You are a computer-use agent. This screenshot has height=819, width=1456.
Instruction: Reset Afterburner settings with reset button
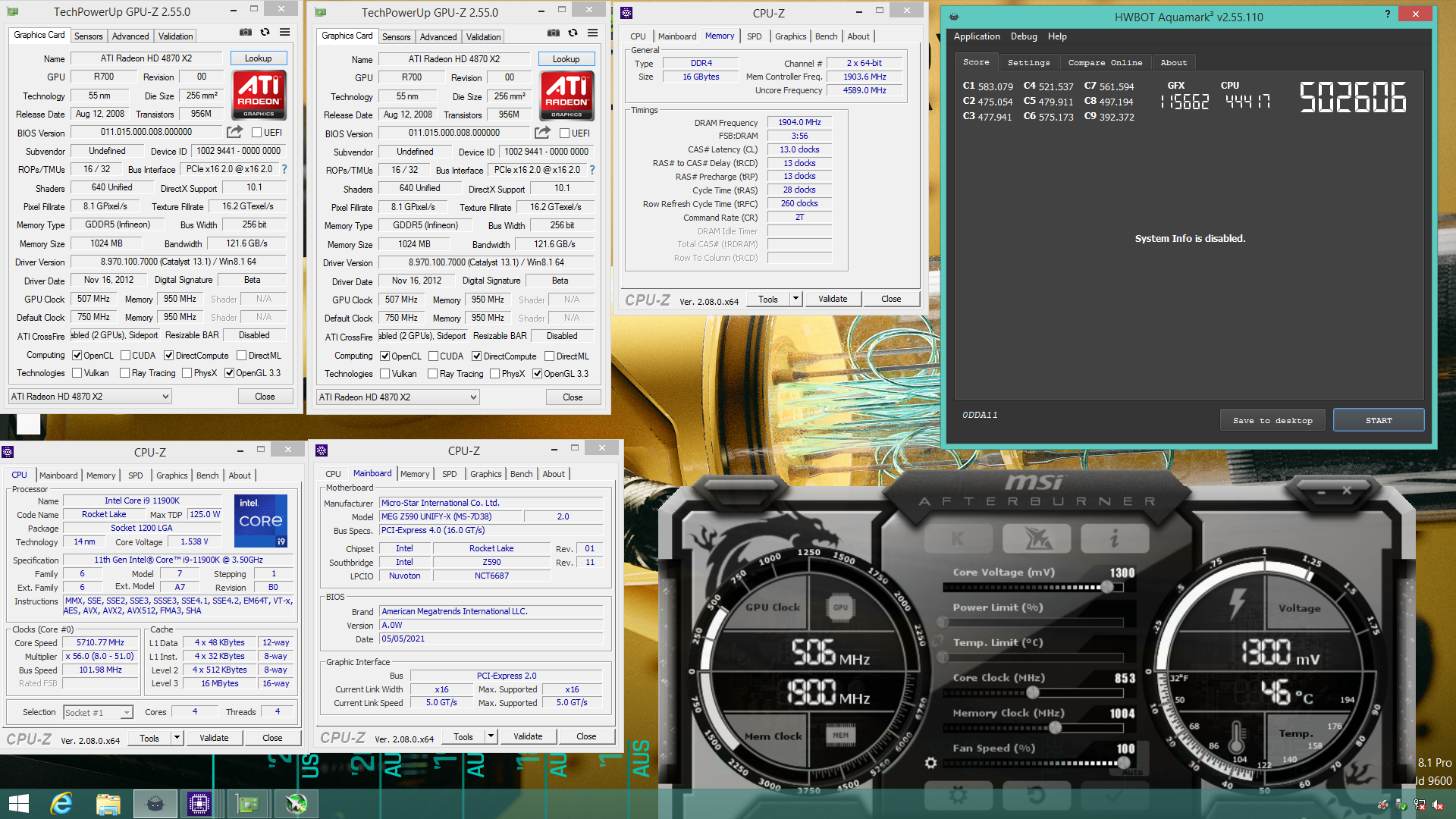coord(1036,795)
